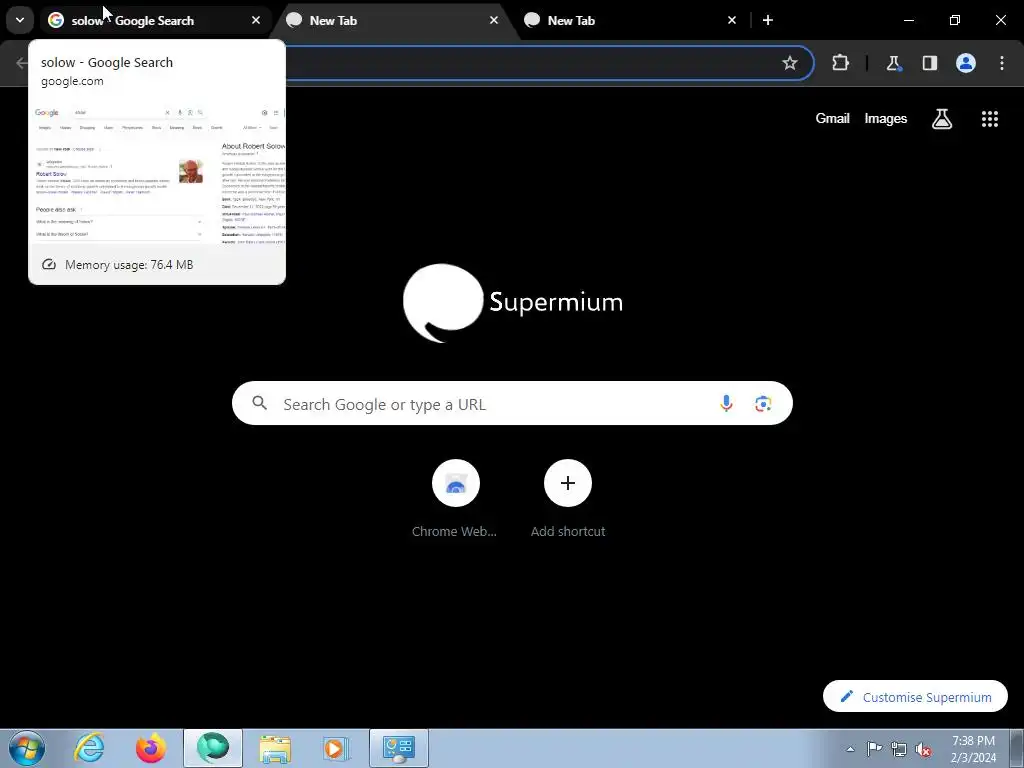Open Windows Media Player from taskbar
Image resolution: width=1024 pixels, height=768 pixels.
coord(336,748)
